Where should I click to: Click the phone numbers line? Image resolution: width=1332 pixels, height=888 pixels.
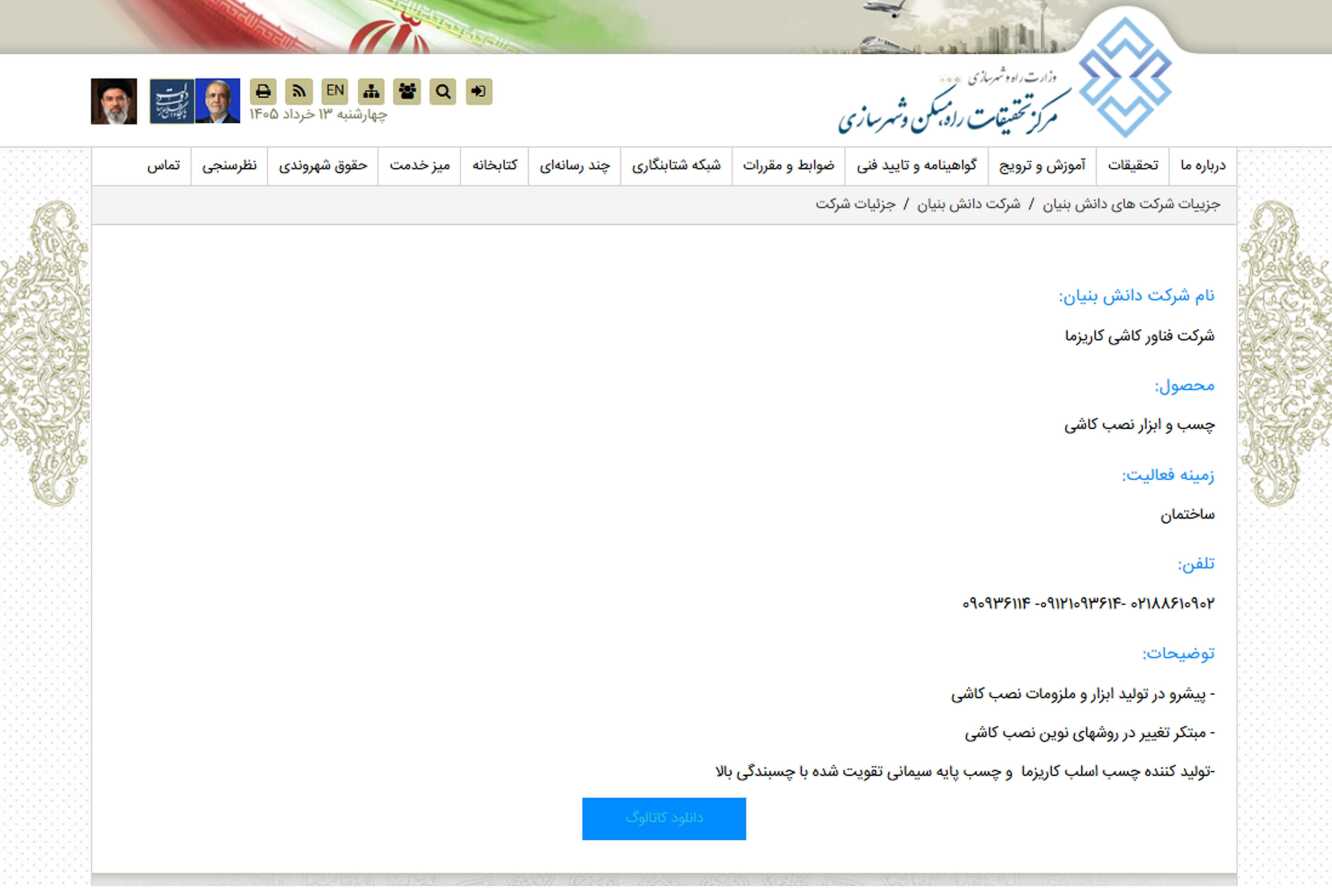1089,603
